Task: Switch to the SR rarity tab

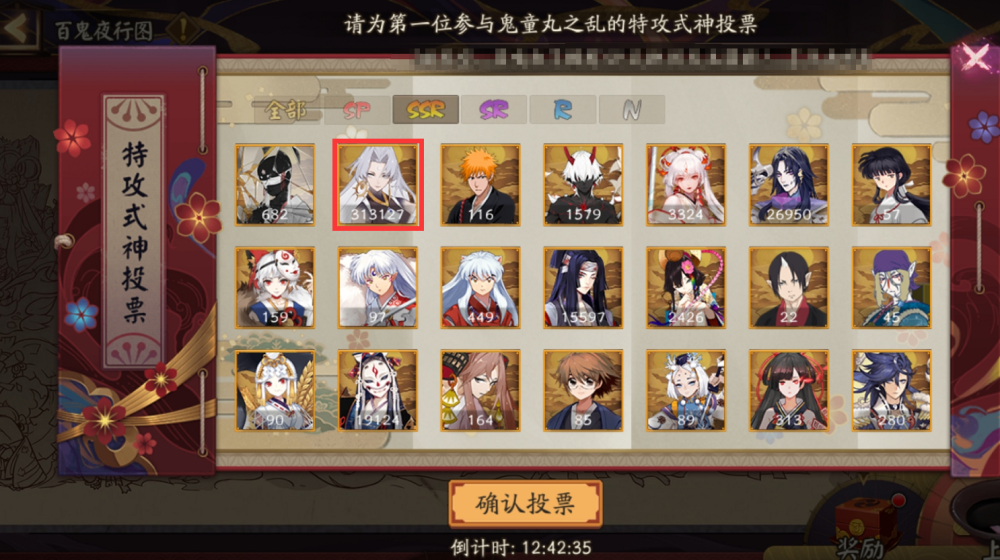Action: (494, 110)
